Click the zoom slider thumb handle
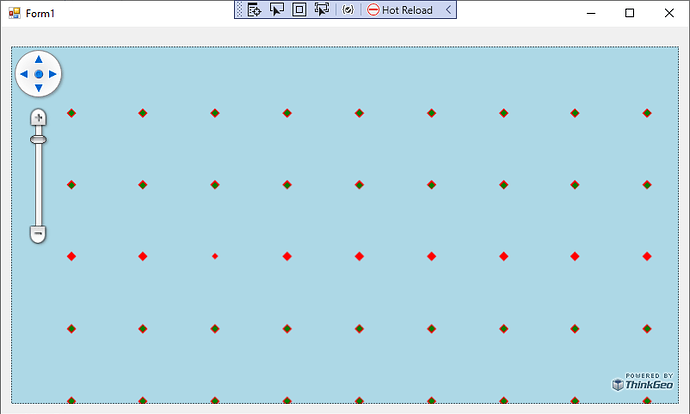690x414 pixels. click(38, 140)
